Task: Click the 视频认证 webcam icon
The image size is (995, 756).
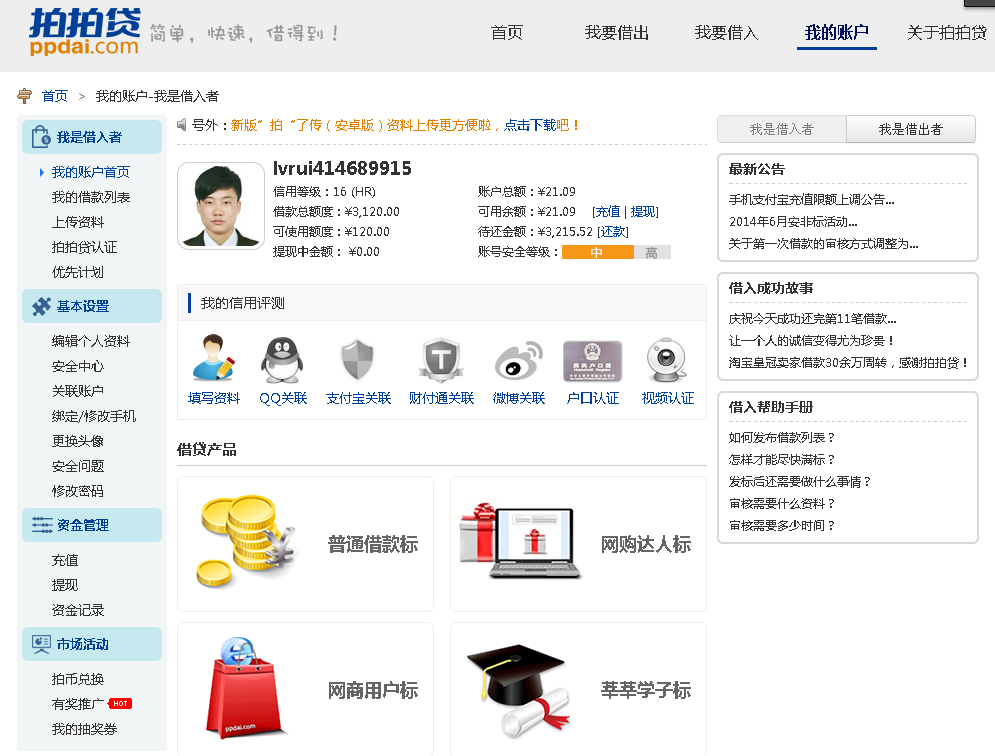Action: coord(667,360)
